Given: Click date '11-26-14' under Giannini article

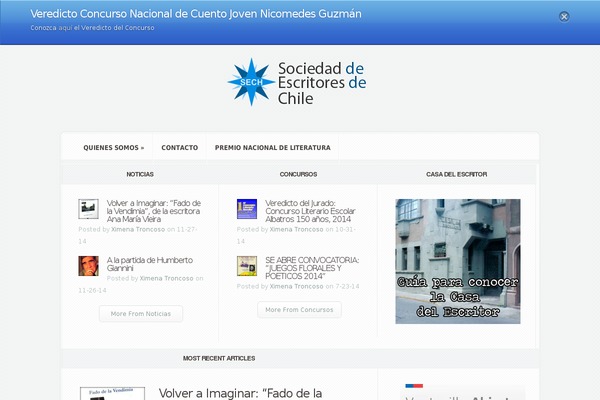Looking at the screenshot, I should [x=92, y=291].
